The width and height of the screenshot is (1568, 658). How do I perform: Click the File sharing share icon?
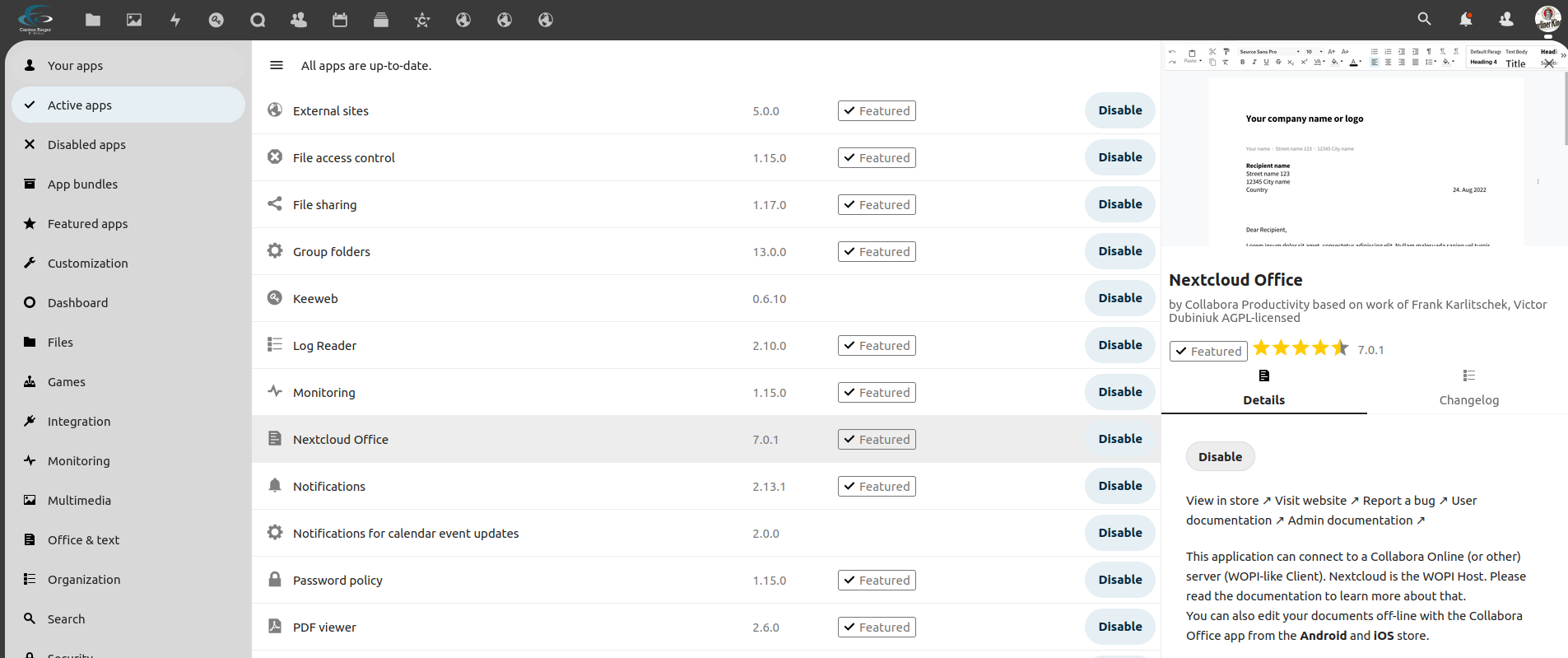click(275, 203)
